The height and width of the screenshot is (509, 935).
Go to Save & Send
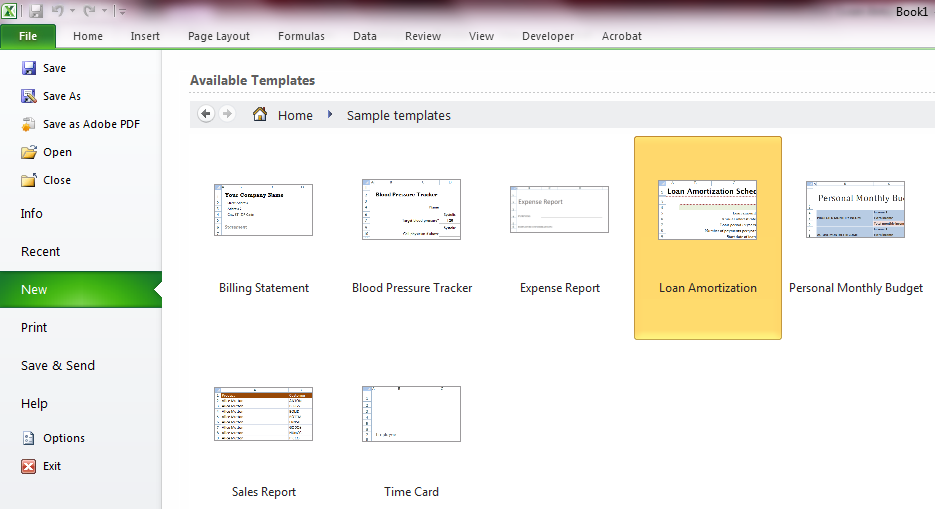tap(58, 365)
